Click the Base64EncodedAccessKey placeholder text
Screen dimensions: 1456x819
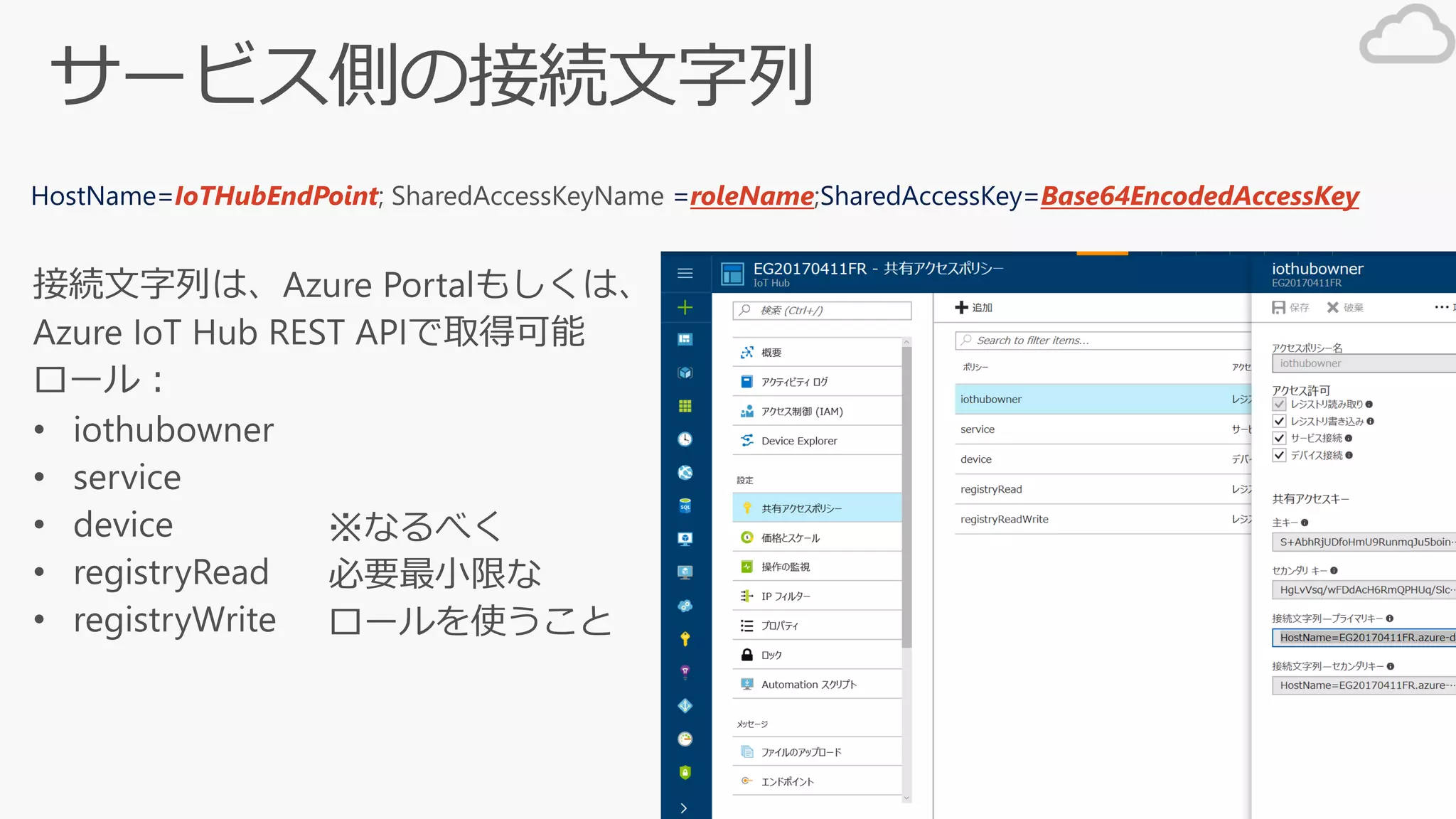tap(1200, 197)
